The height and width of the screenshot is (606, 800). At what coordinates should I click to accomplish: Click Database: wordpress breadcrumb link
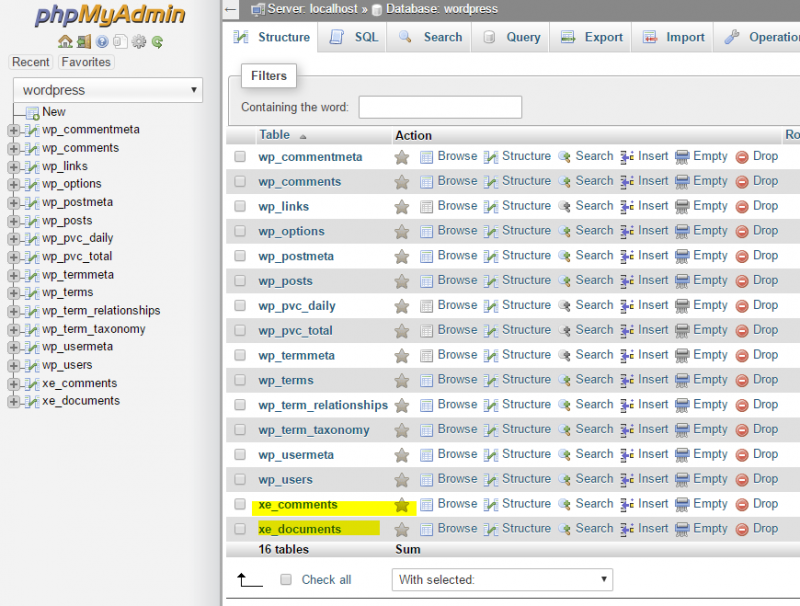pyautogui.click(x=442, y=9)
